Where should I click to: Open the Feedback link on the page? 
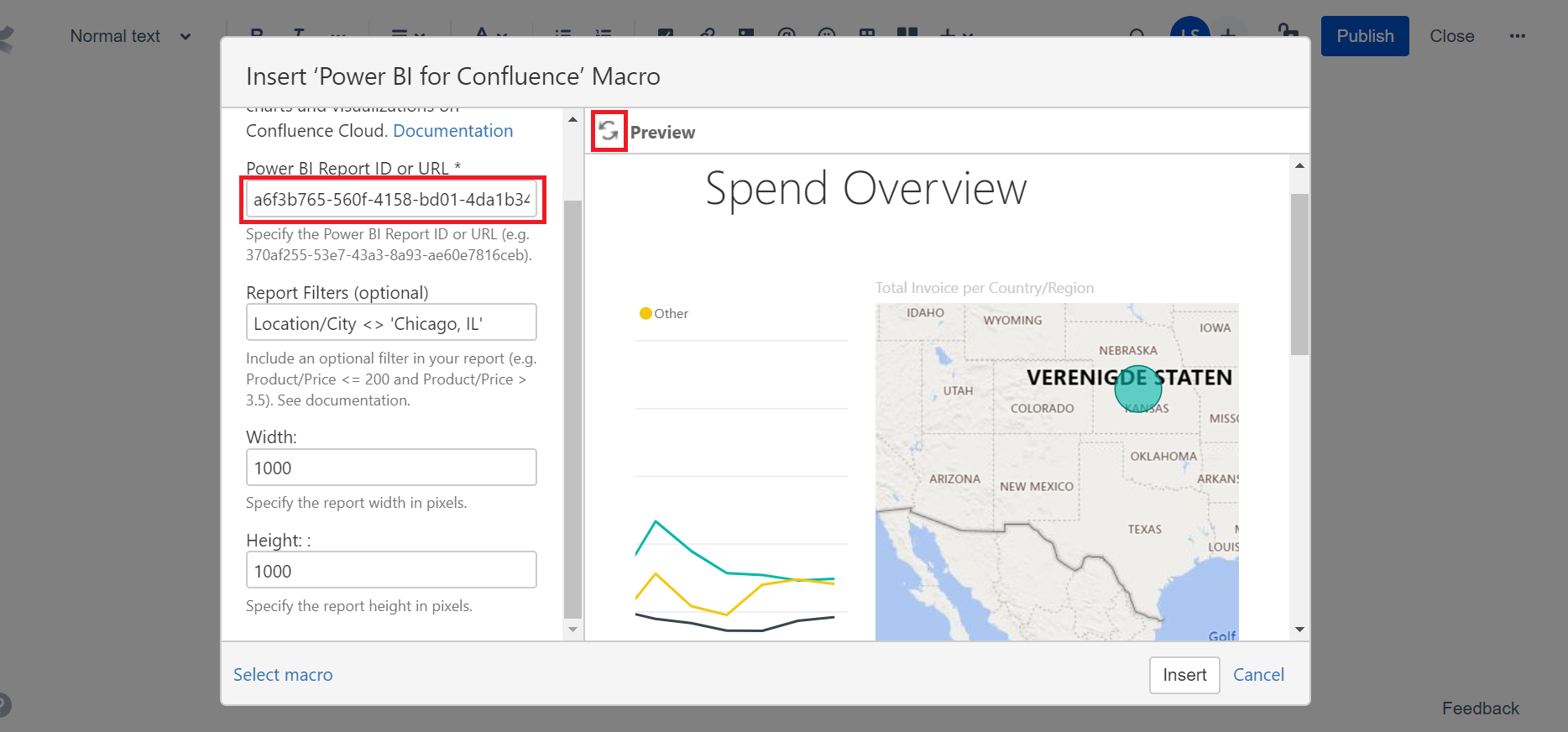pos(1480,708)
